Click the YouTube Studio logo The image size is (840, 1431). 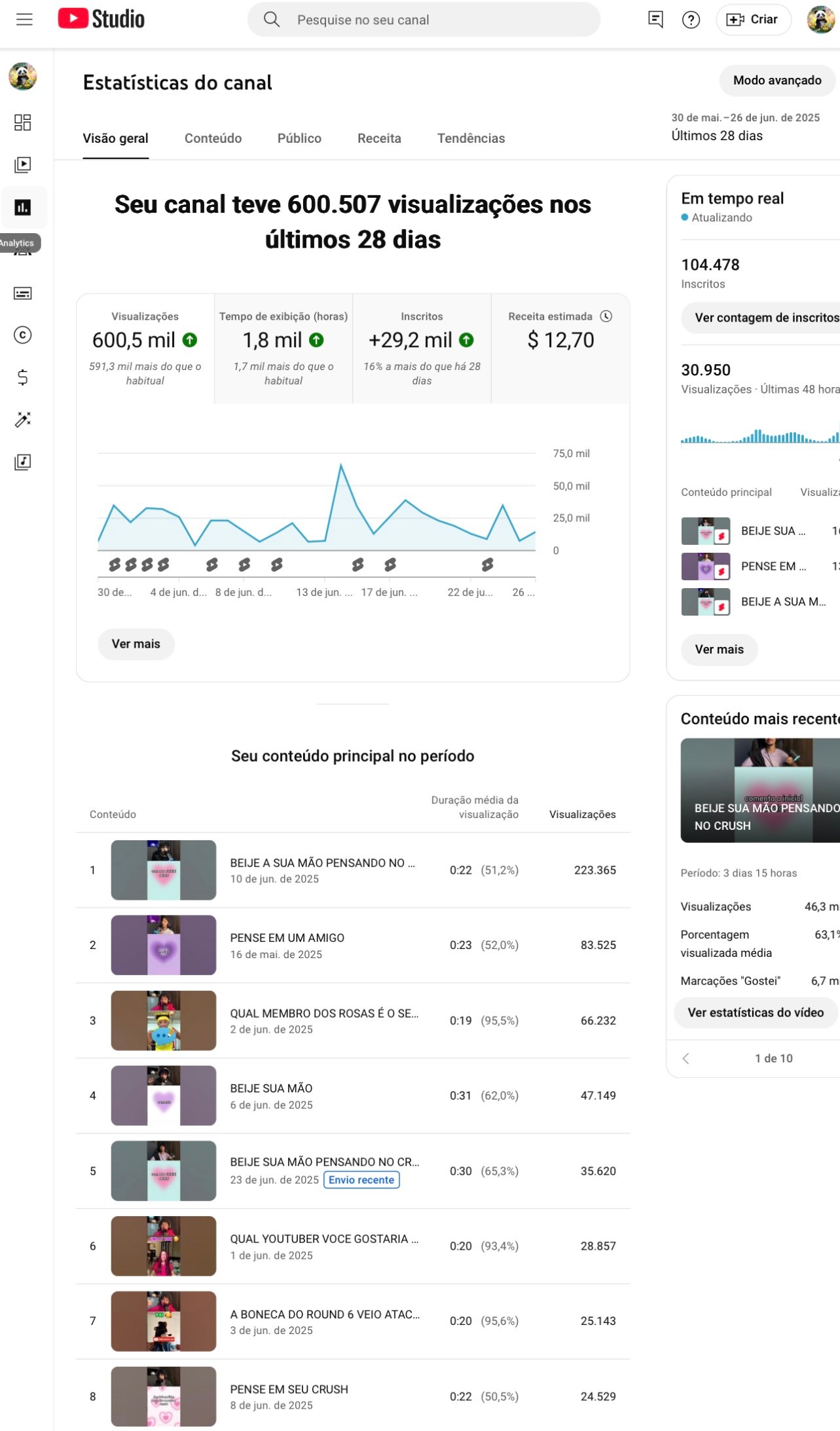point(101,19)
